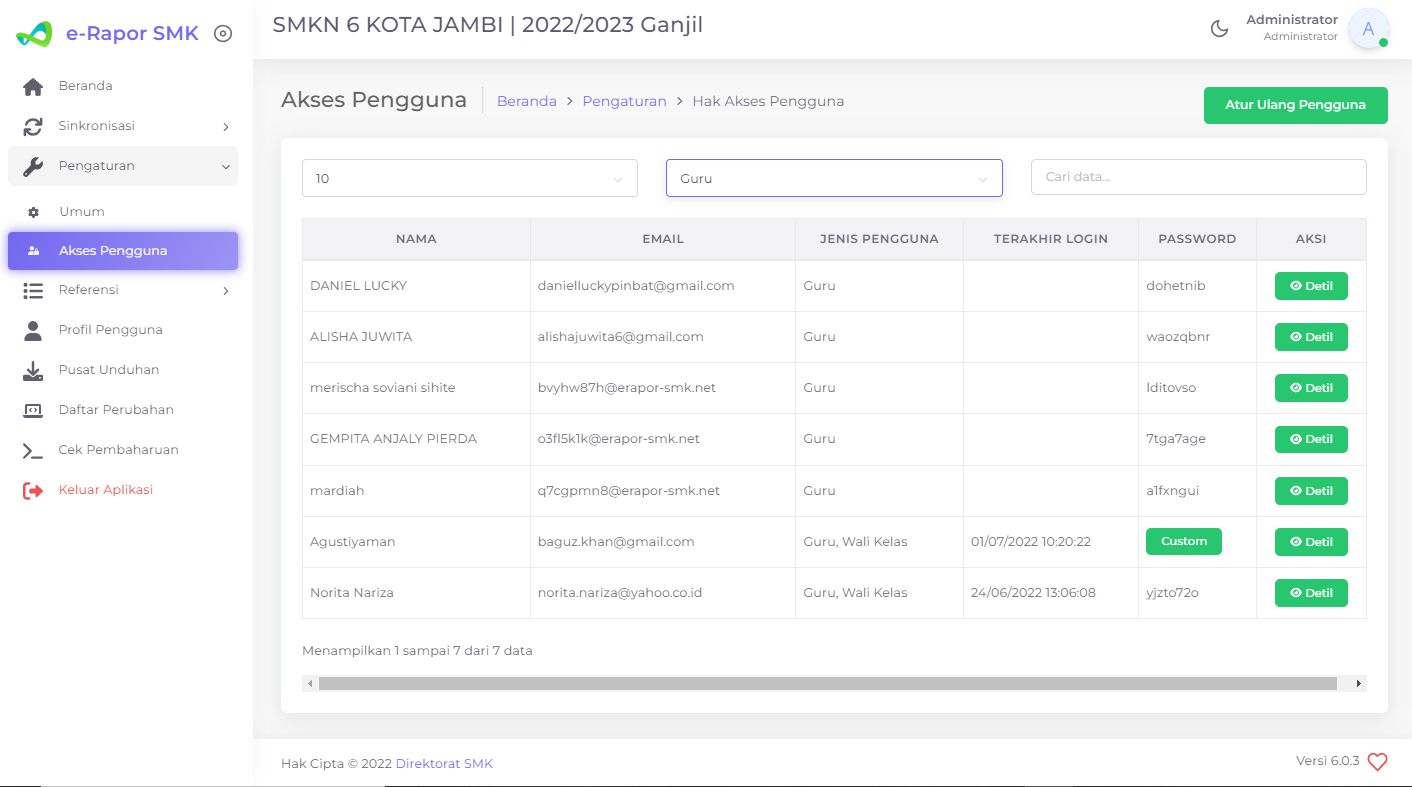Click the Sinkronisasi sync icon
1412x787 pixels.
tap(31, 125)
